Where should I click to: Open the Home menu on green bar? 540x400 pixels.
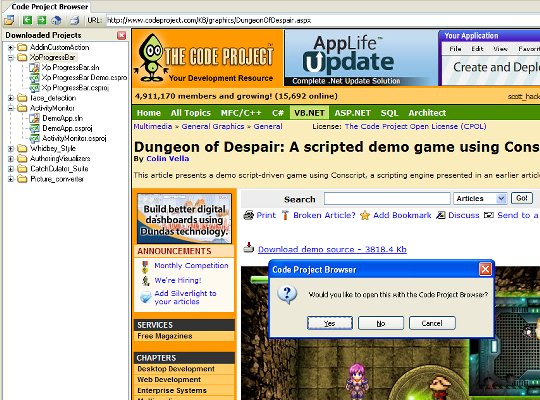[148, 113]
